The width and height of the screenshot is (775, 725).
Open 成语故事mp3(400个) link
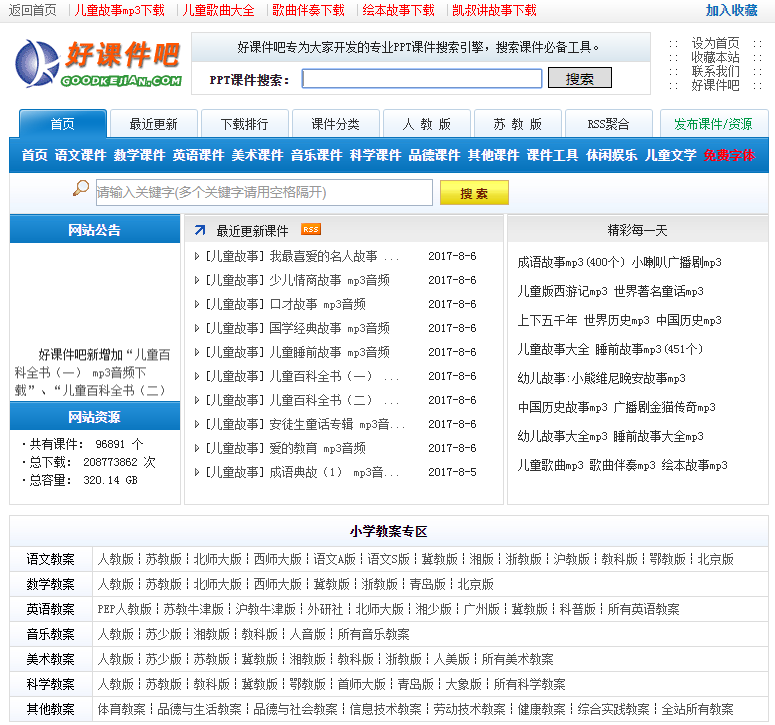tap(571, 262)
